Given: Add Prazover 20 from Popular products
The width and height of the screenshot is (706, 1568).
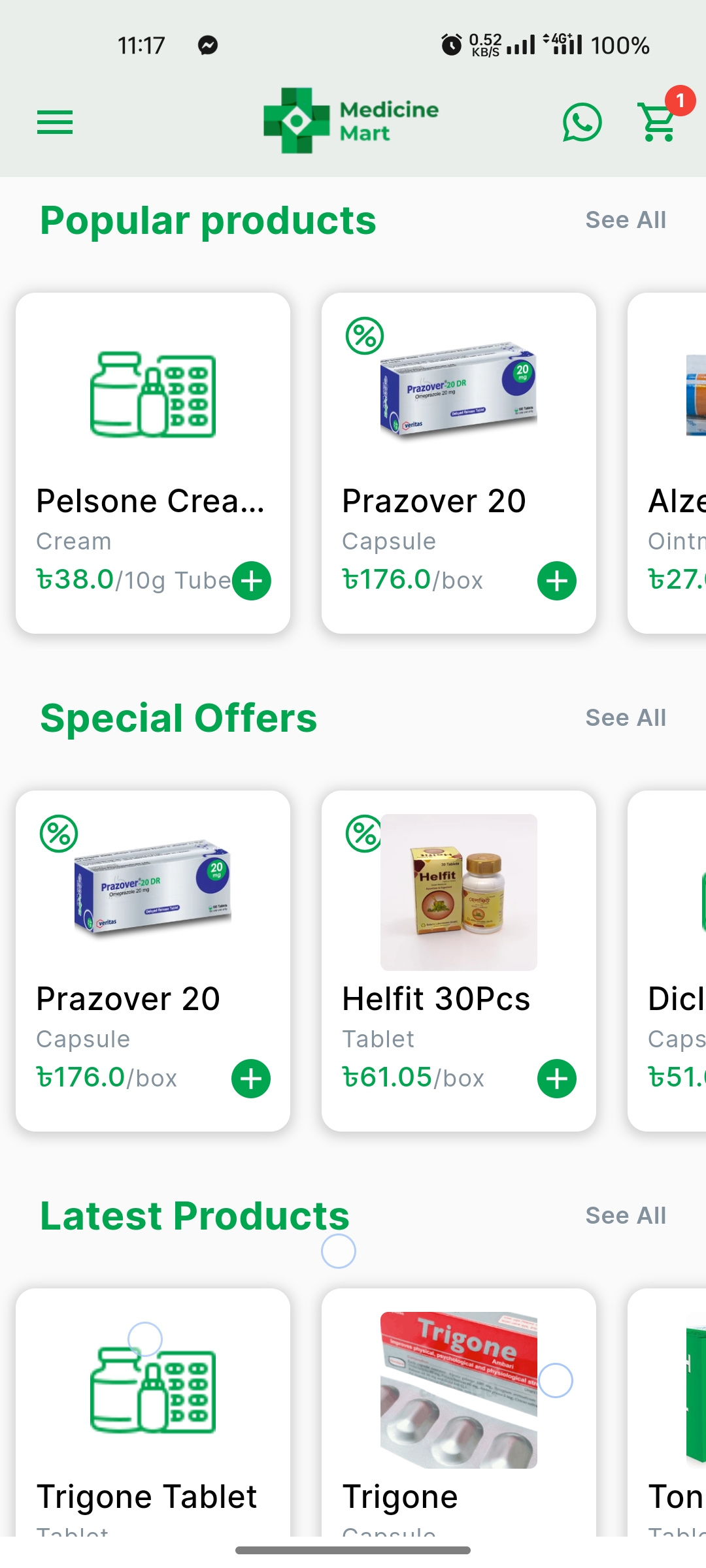Looking at the screenshot, I should 557,580.
